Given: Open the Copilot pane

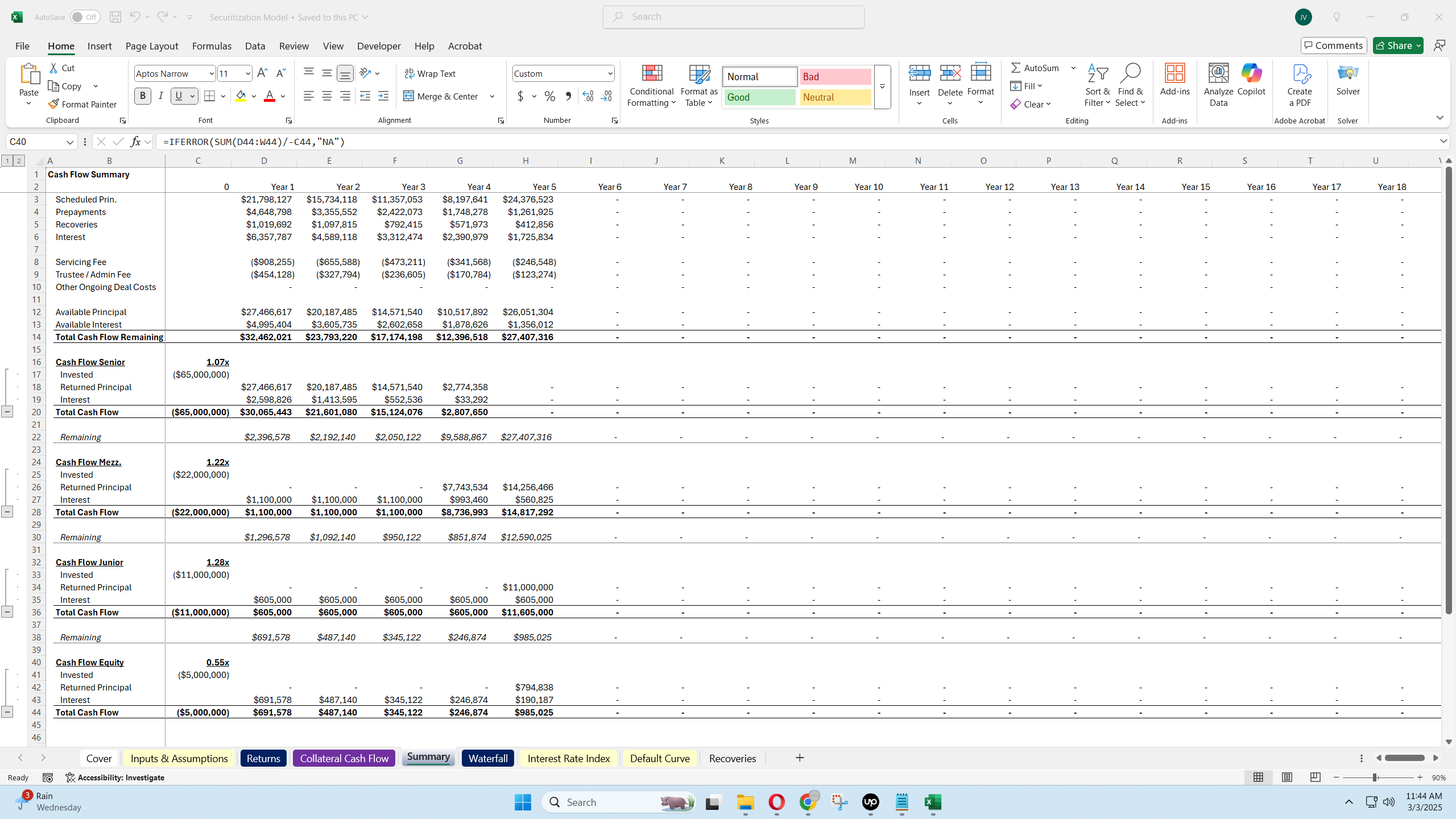Looking at the screenshot, I should pyautogui.click(x=1251, y=80).
